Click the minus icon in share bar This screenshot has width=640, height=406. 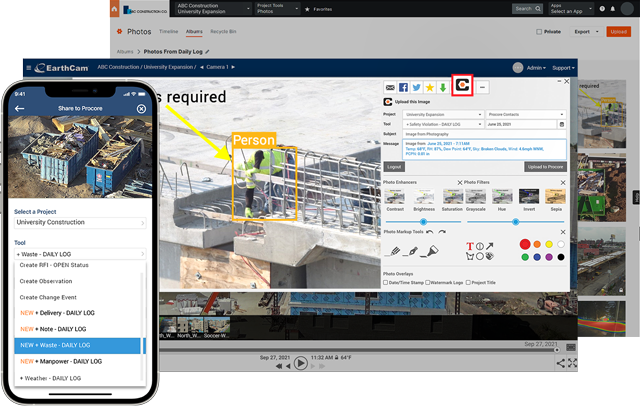point(482,87)
